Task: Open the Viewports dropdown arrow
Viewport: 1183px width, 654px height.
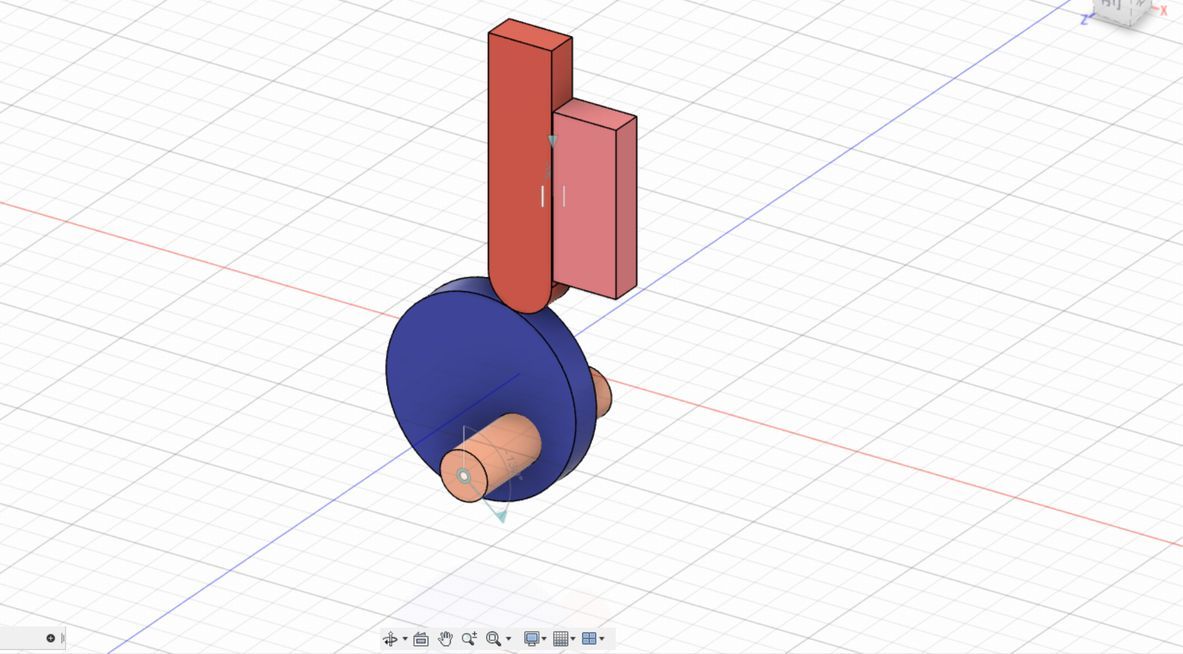Action: click(601, 639)
